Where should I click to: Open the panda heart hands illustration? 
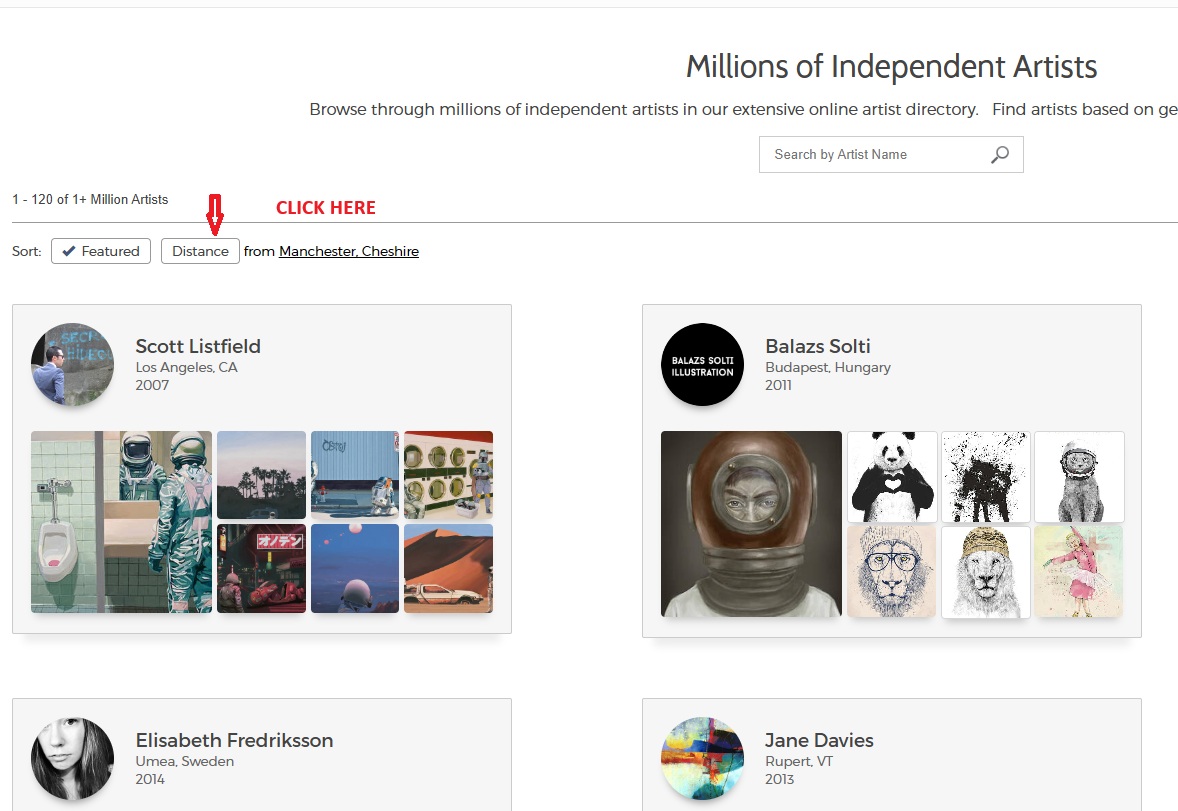coord(892,477)
